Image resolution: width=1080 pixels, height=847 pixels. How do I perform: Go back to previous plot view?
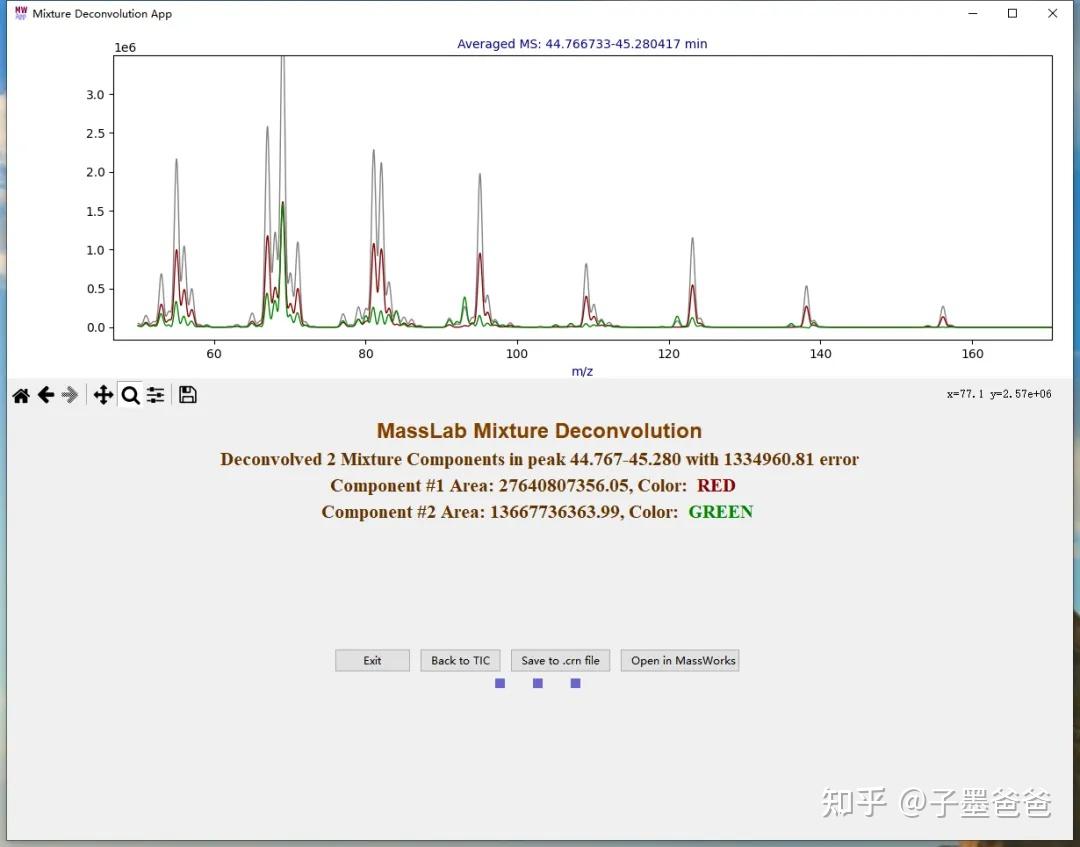click(46, 395)
